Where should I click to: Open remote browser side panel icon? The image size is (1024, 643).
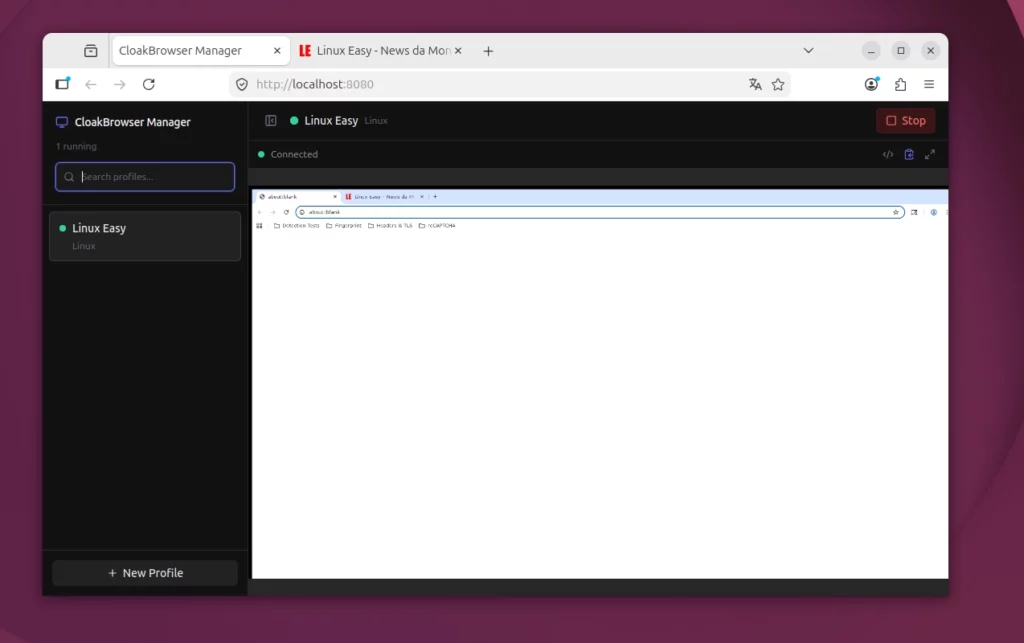[914, 212]
